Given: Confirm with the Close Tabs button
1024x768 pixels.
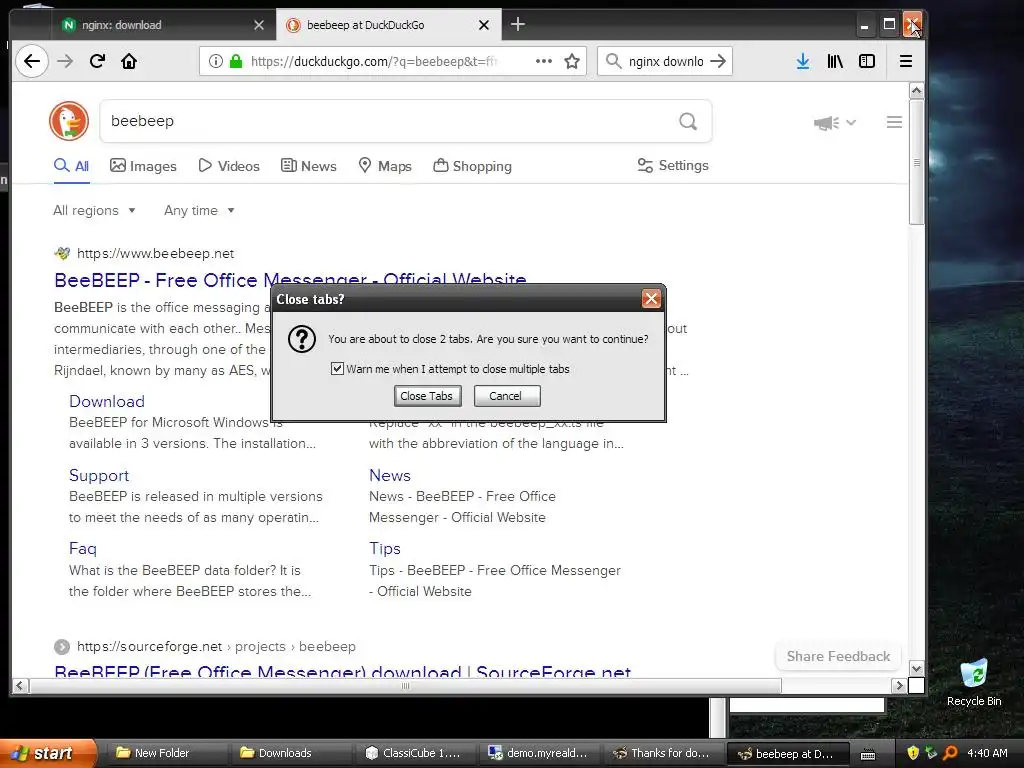Looking at the screenshot, I should (427, 396).
